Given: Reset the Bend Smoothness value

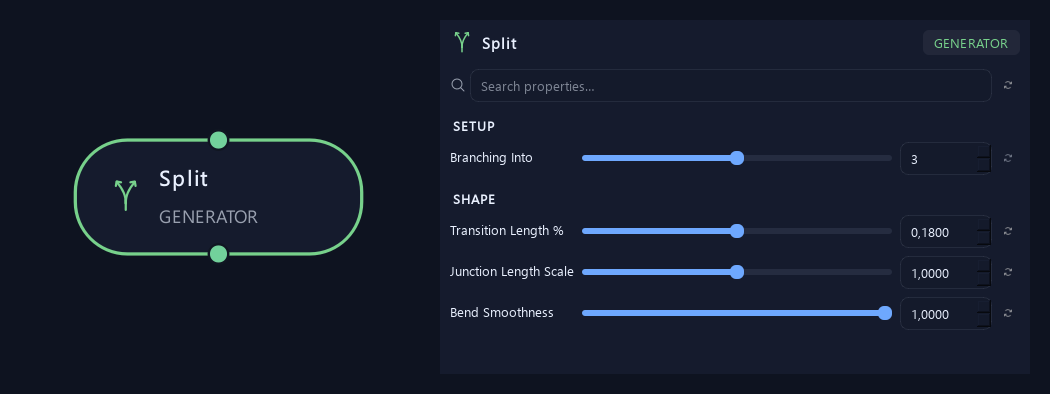Looking at the screenshot, I should pyautogui.click(x=1008, y=314).
